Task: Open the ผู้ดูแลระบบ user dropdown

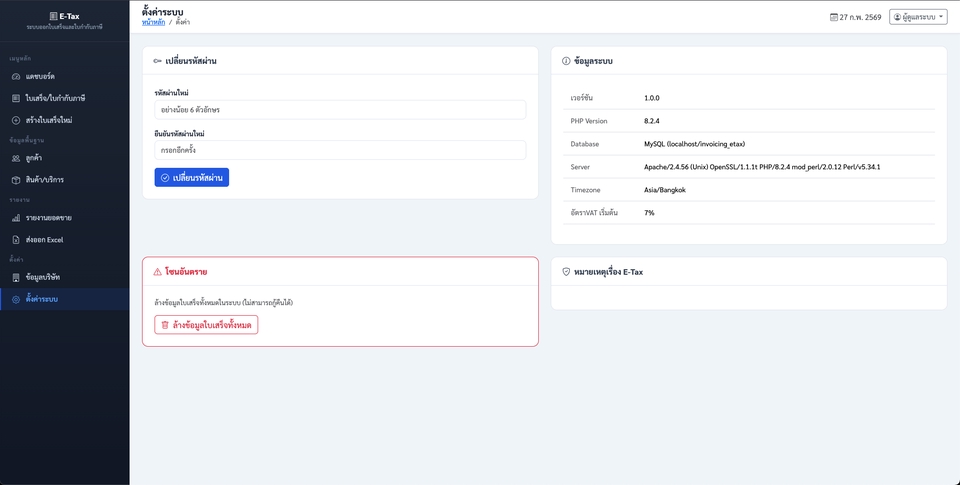Action: pos(917,17)
